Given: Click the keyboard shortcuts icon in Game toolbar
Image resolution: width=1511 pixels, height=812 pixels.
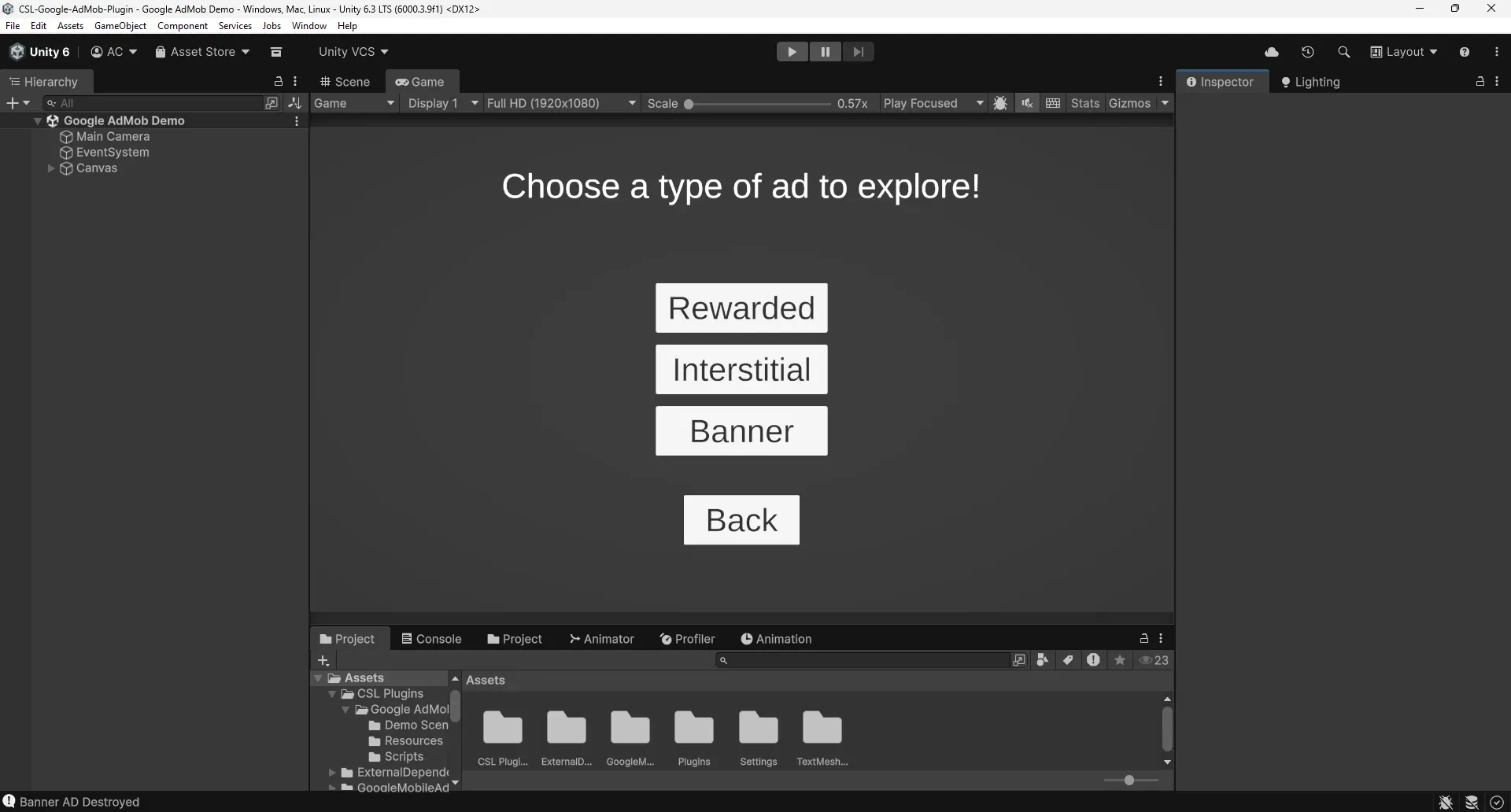Looking at the screenshot, I should pos(1053,103).
